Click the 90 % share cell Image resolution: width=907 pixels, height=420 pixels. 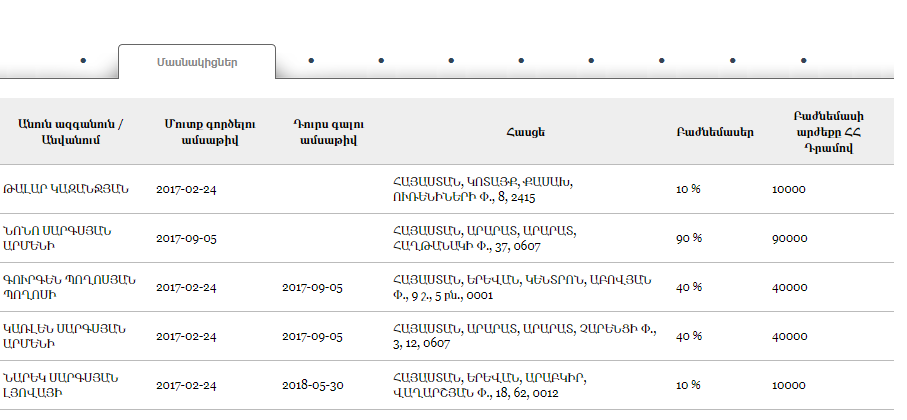click(x=688, y=238)
